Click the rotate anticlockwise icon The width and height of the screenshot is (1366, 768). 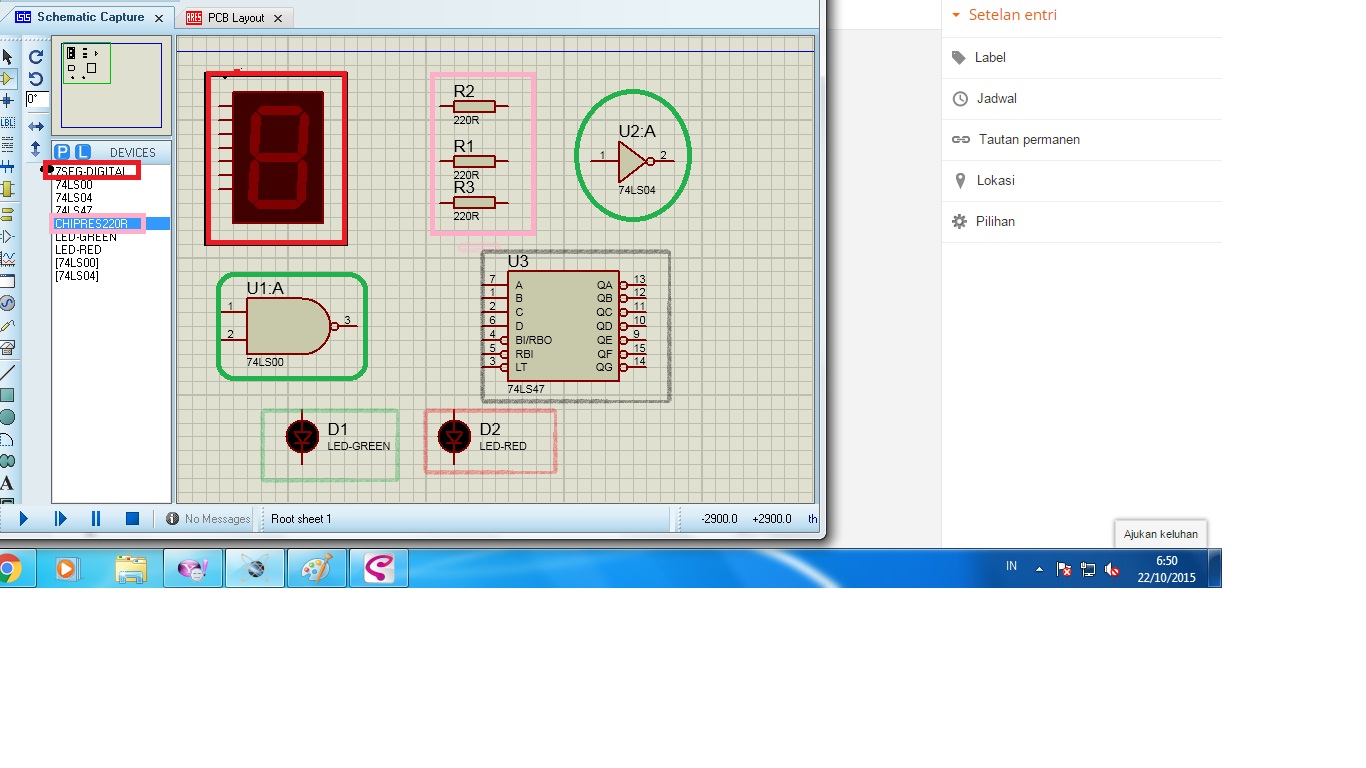pyautogui.click(x=36, y=79)
